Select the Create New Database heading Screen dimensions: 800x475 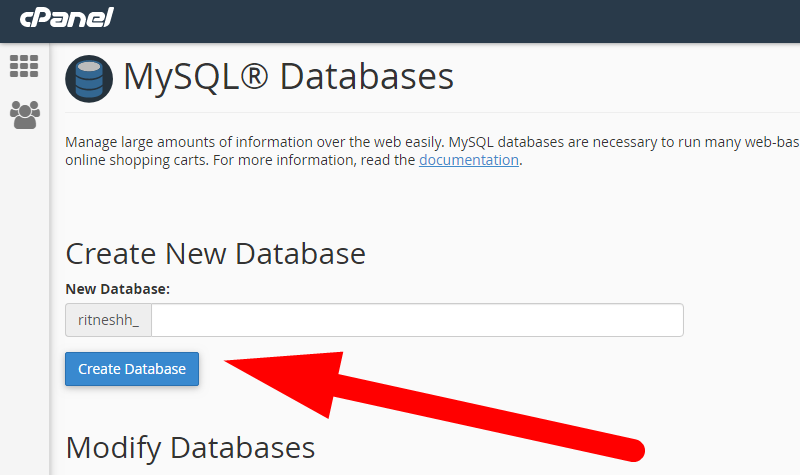point(215,253)
